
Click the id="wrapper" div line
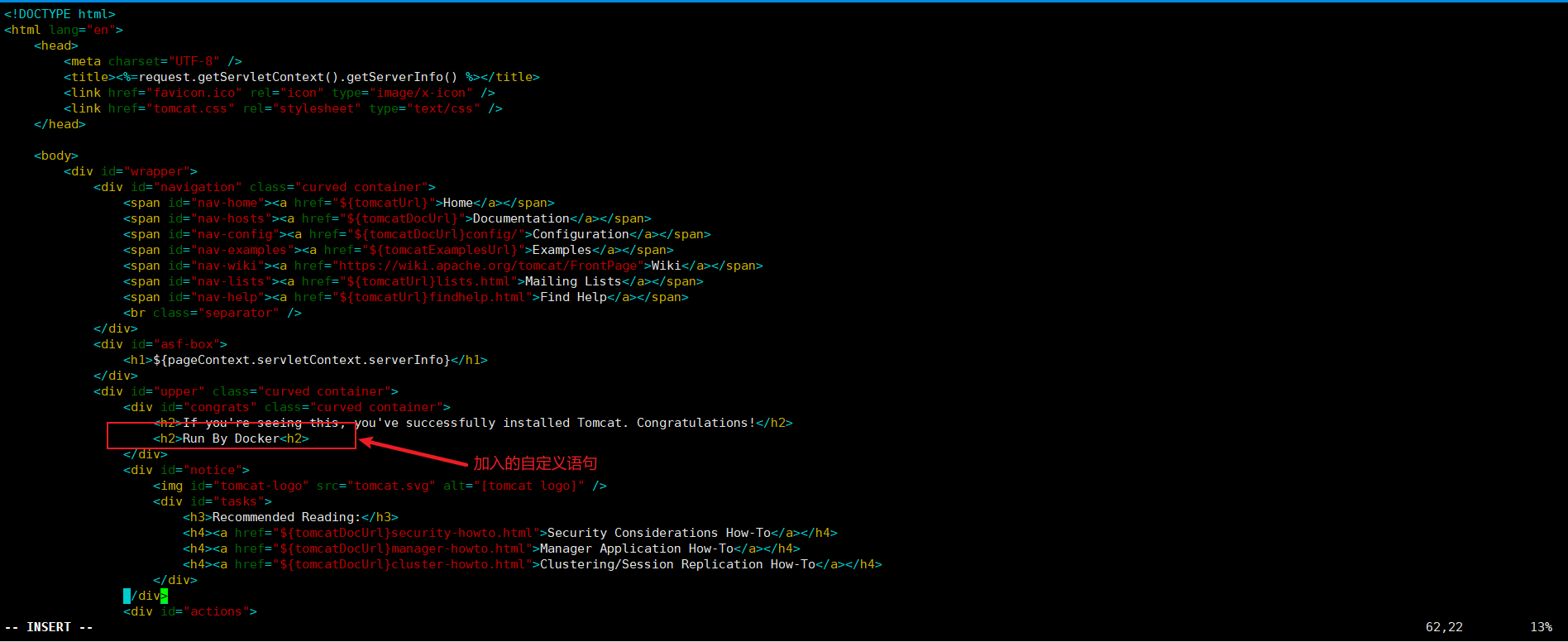pyautogui.click(x=131, y=171)
